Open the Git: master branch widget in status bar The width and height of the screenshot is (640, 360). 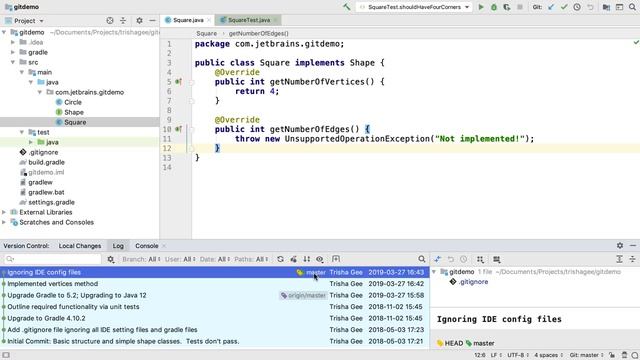click(x=587, y=355)
